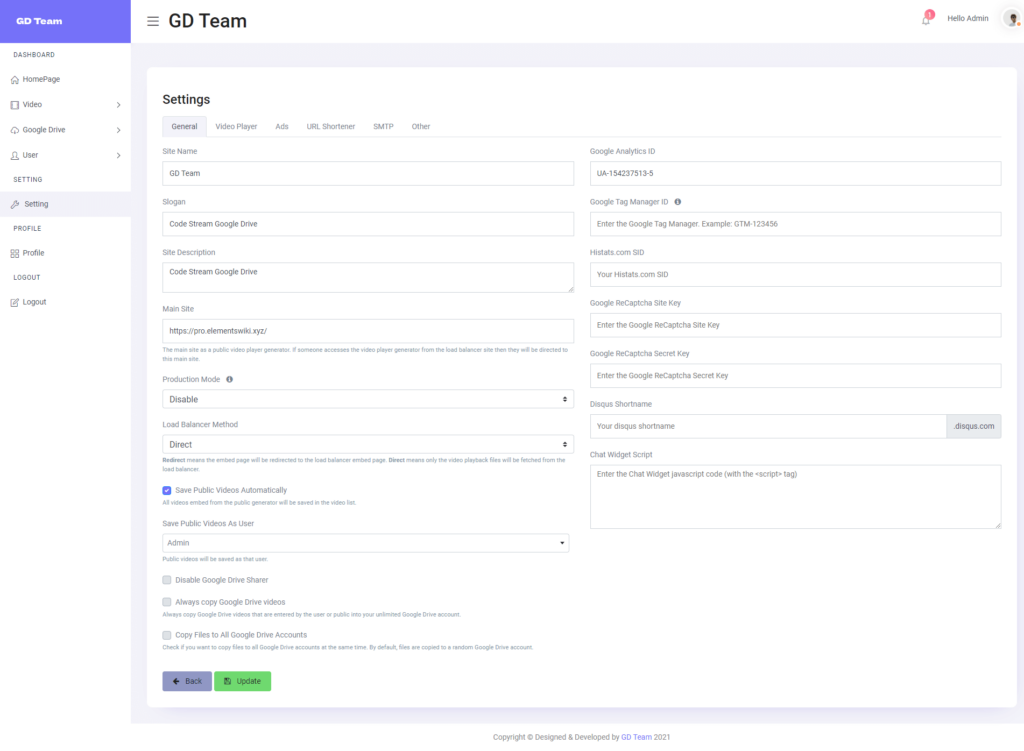Click the Logout edit icon

coord(14,302)
